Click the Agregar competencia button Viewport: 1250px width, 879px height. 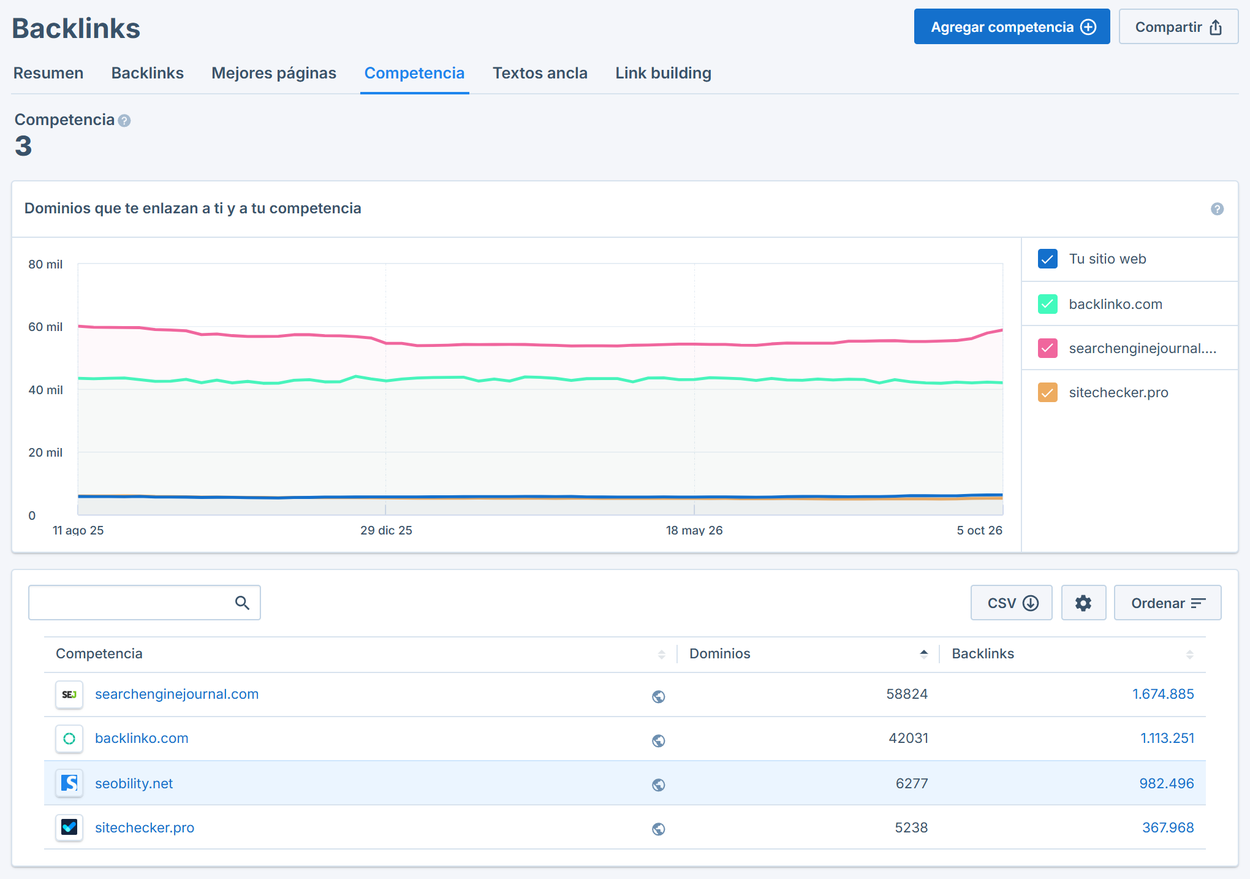pos(1012,27)
